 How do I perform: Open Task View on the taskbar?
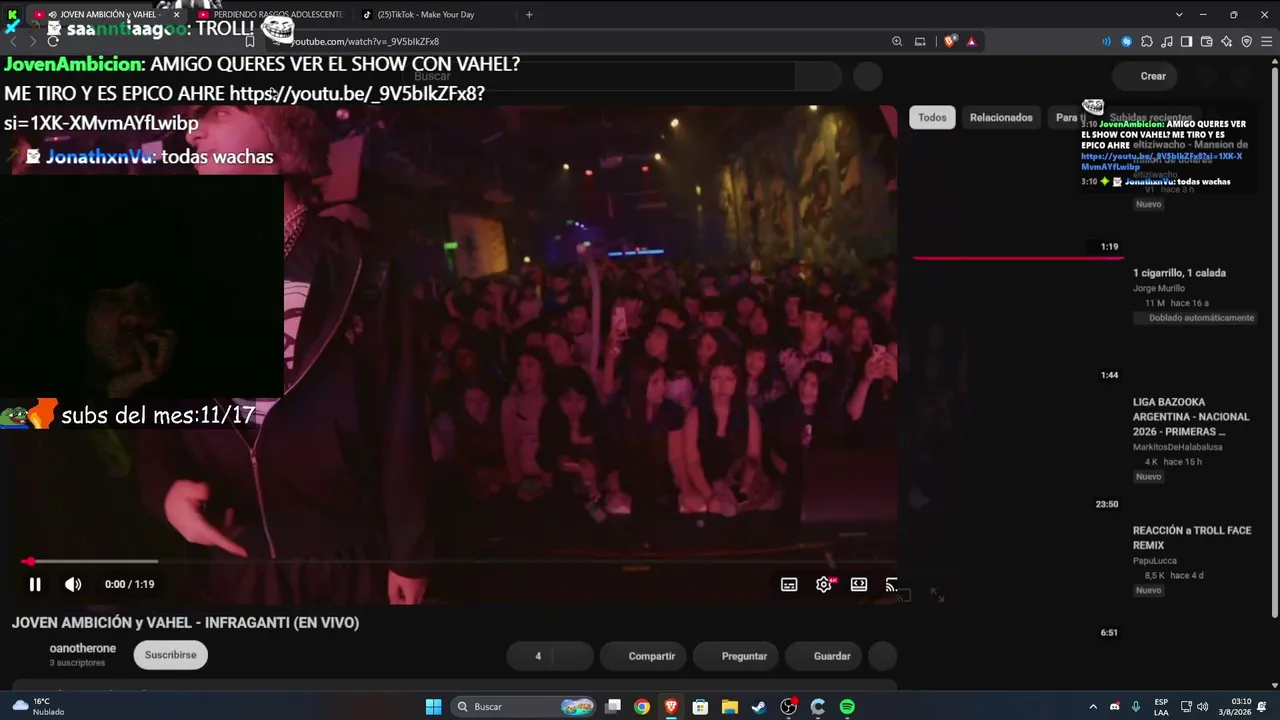tap(613, 707)
